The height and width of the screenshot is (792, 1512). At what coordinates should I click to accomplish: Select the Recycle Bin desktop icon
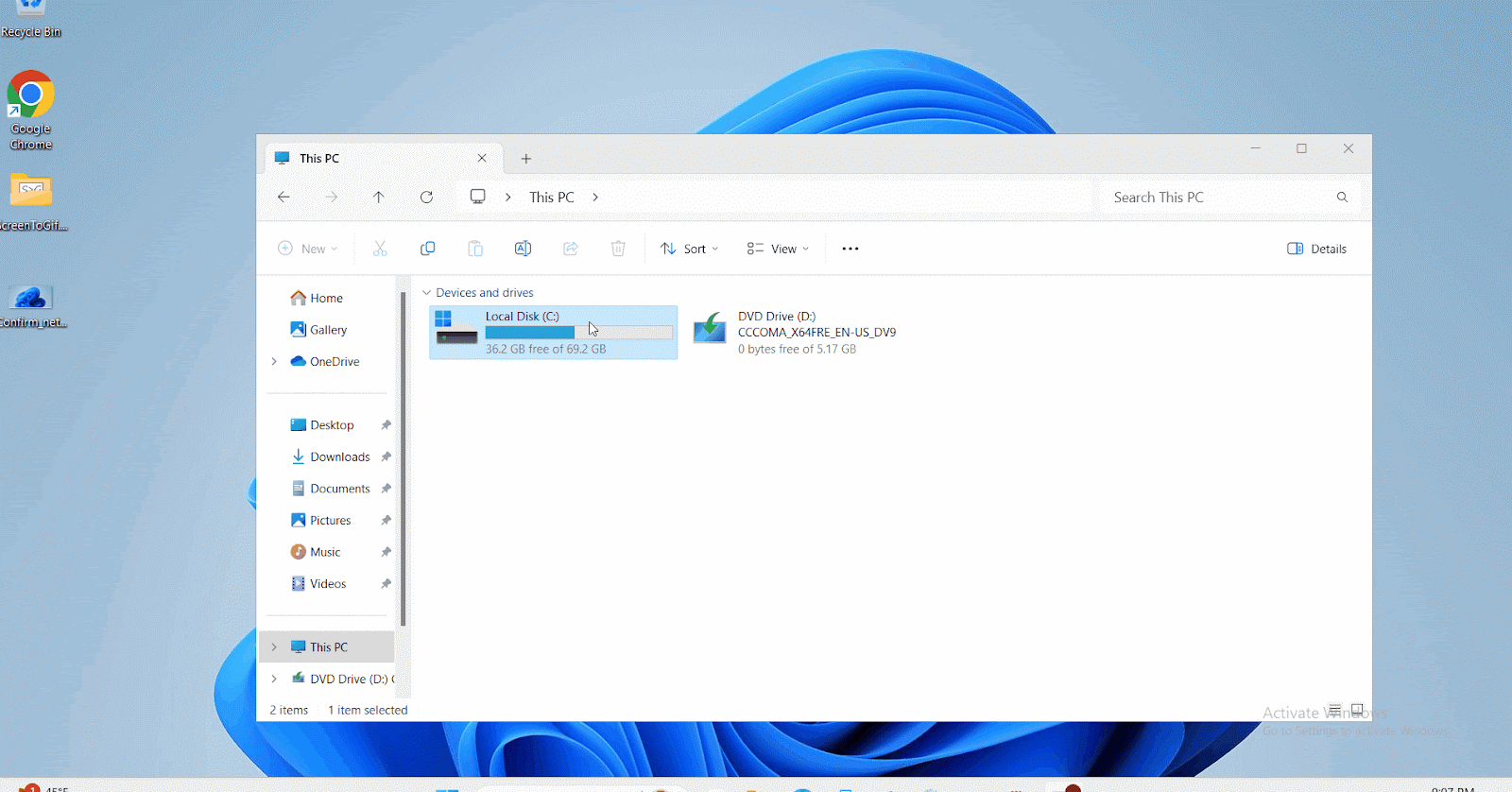tap(30, 19)
